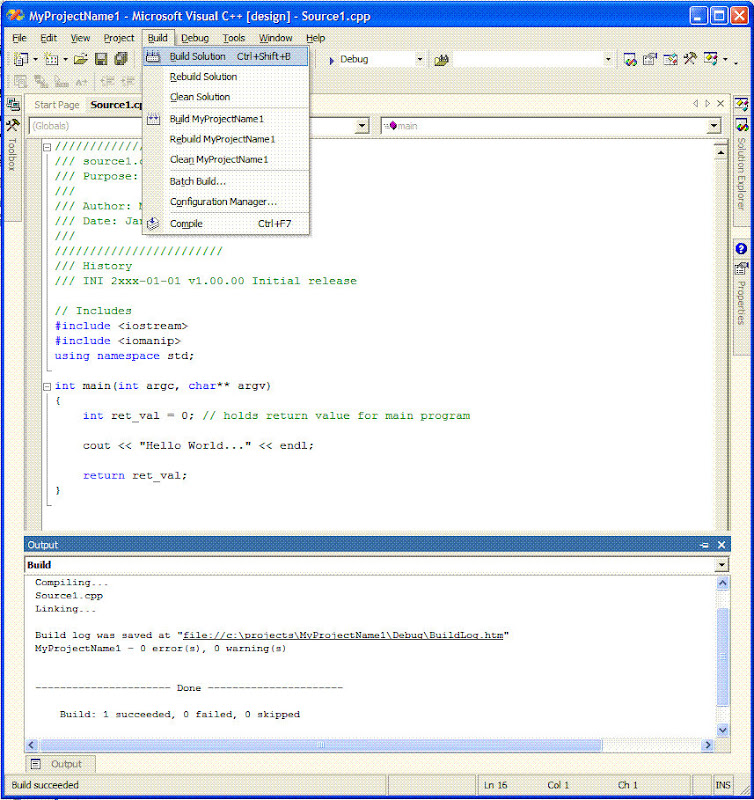Open Configuration Manager from the menu
Image resolution: width=754 pixels, height=800 pixels.
226,202
